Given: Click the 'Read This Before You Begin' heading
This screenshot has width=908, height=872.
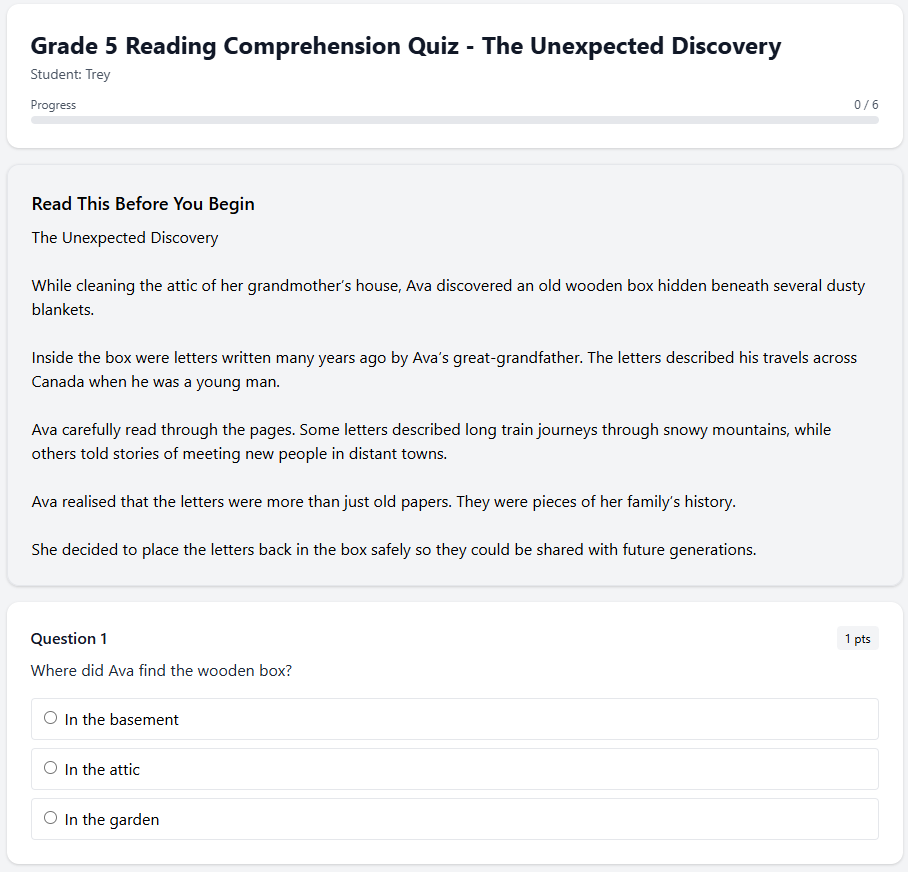Looking at the screenshot, I should pos(142,203).
